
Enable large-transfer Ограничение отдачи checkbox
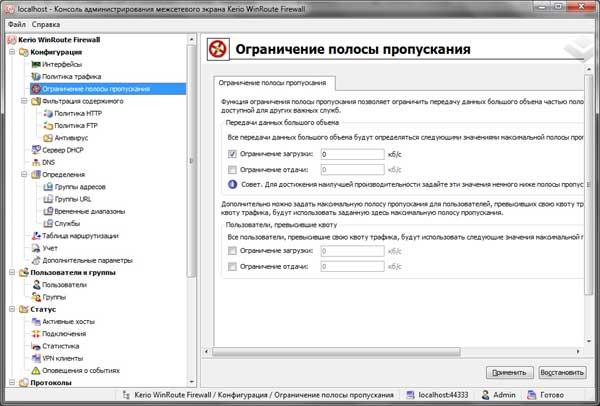coord(232,170)
